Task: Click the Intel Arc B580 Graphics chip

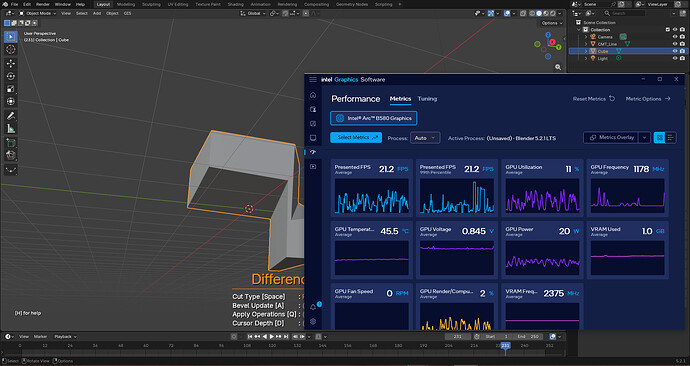Action: click(374, 118)
